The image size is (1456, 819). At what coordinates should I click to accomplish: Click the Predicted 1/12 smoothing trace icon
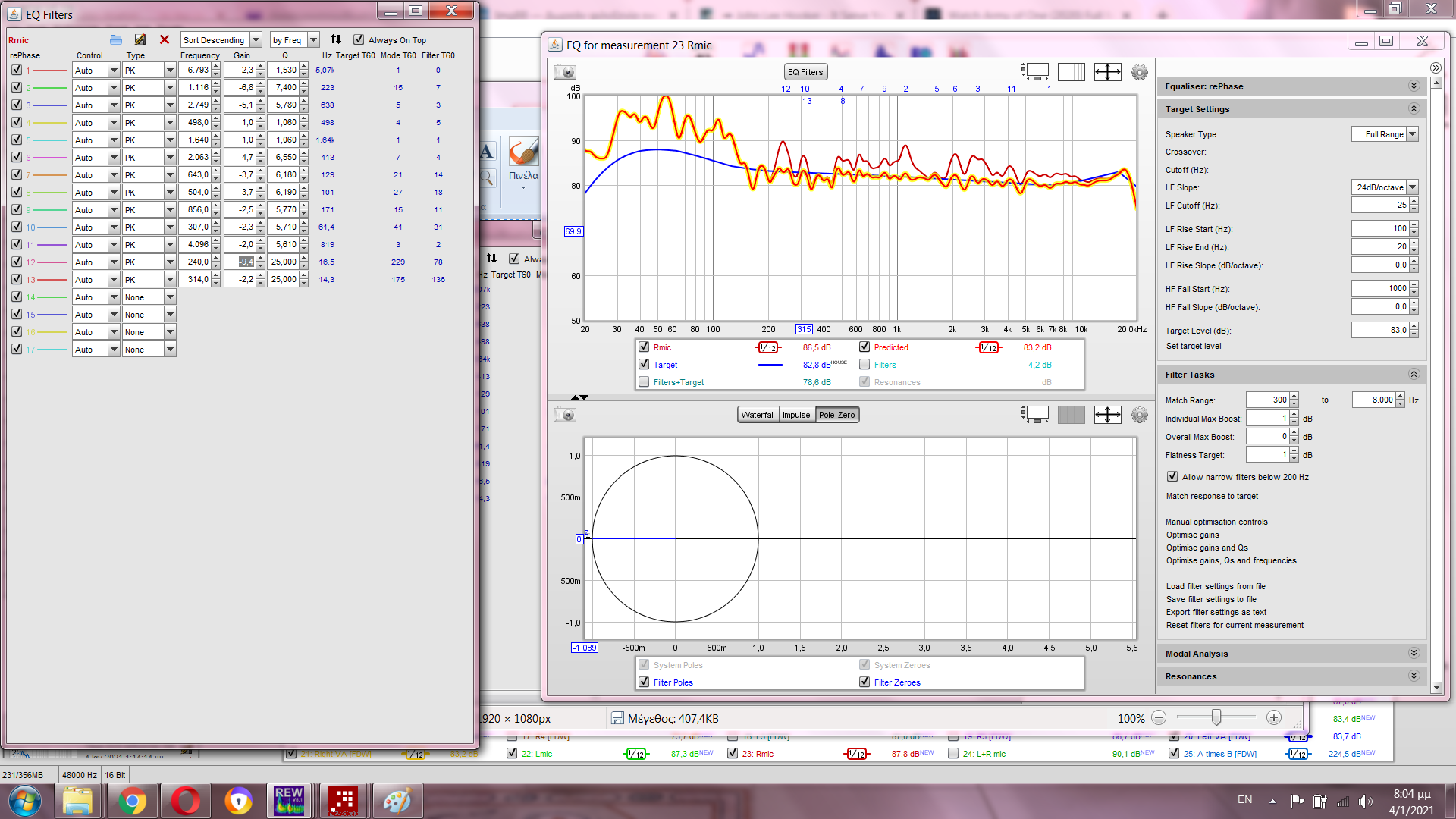(x=988, y=347)
